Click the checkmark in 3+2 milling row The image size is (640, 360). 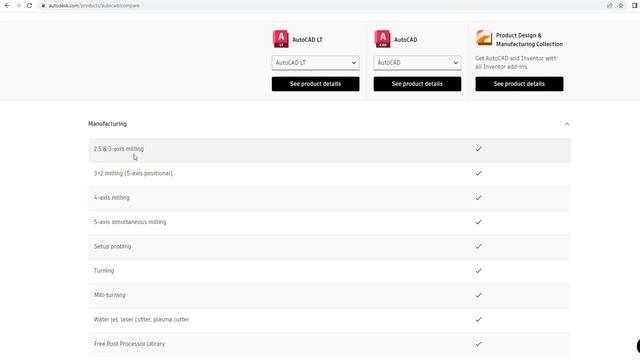click(x=478, y=173)
